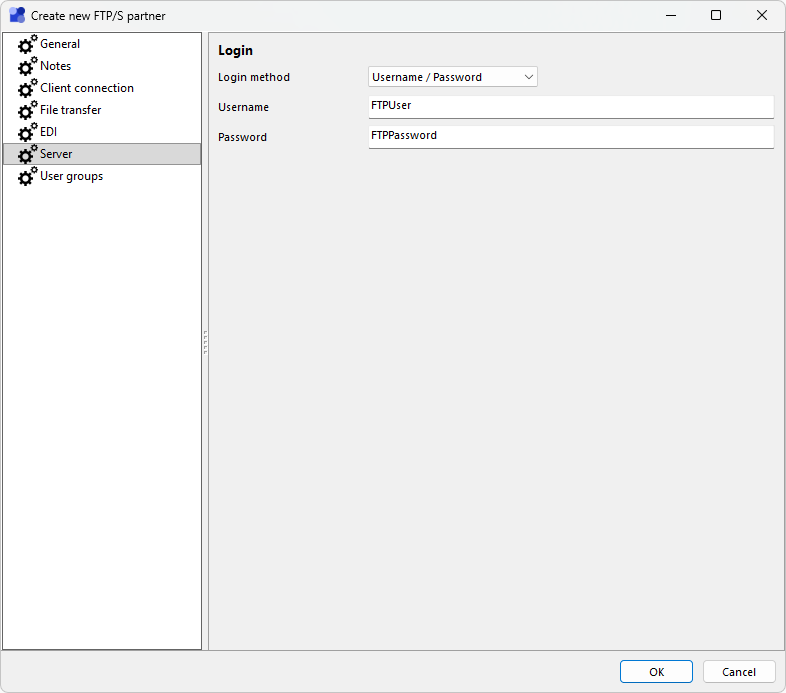Click the gear icon beside General
Image resolution: width=786 pixels, height=693 pixels.
(x=27, y=45)
